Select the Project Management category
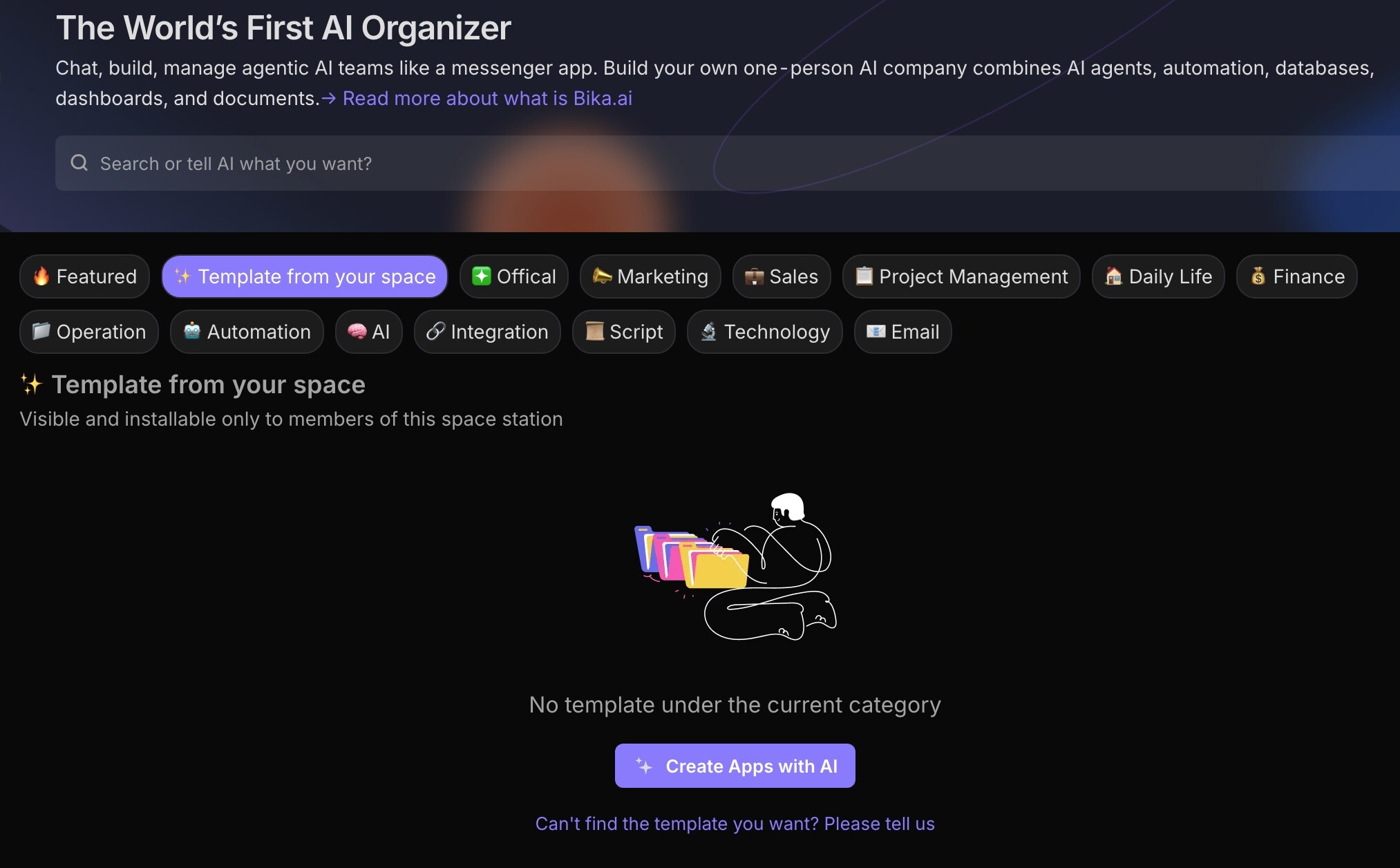The width and height of the screenshot is (1400, 868). [x=961, y=276]
